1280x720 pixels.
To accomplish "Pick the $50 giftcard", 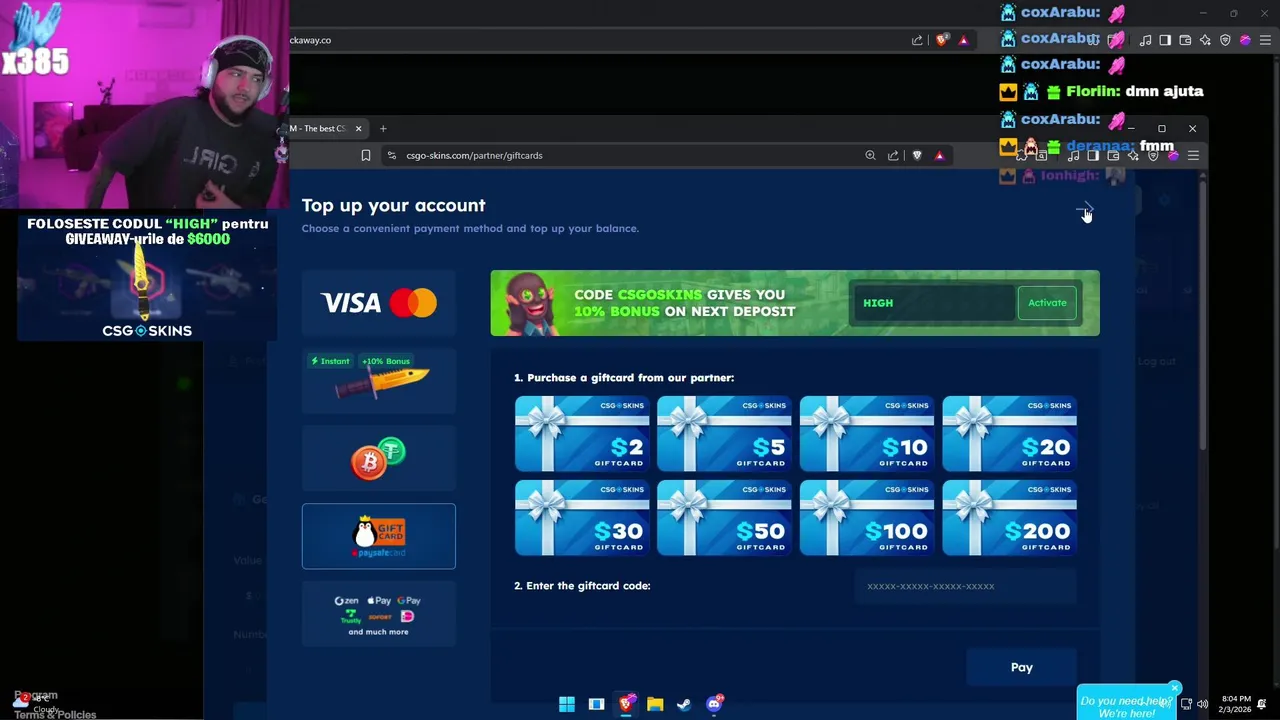I will (x=724, y=518).
